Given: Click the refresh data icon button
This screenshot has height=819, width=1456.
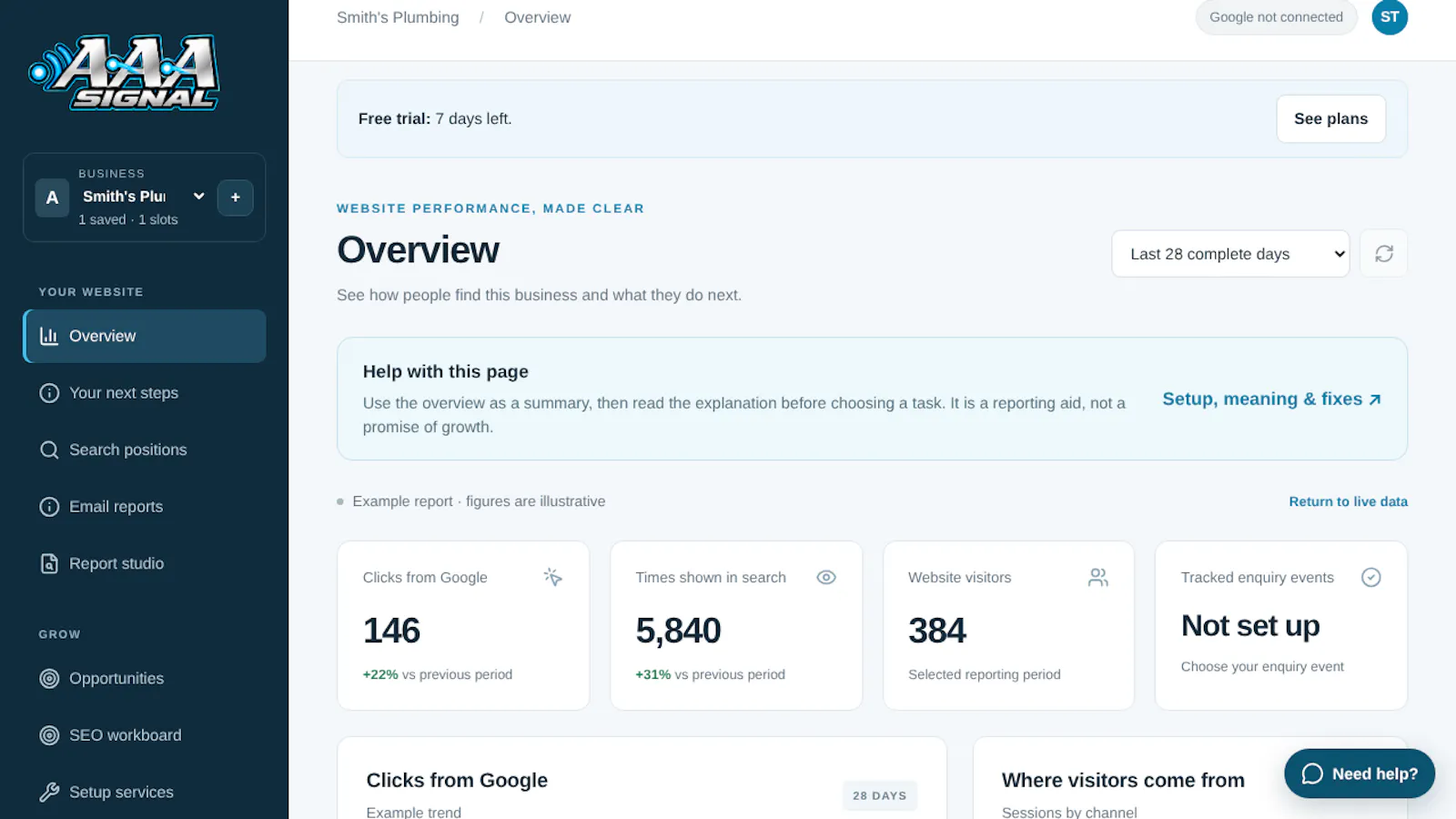Looking at the screenshot, I should point(1383,254).
